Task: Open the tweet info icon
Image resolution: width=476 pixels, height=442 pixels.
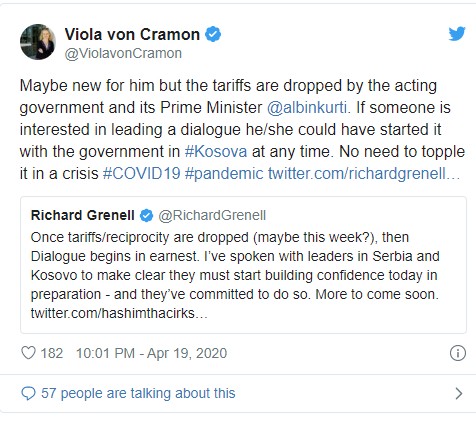Action: [458, 353]
